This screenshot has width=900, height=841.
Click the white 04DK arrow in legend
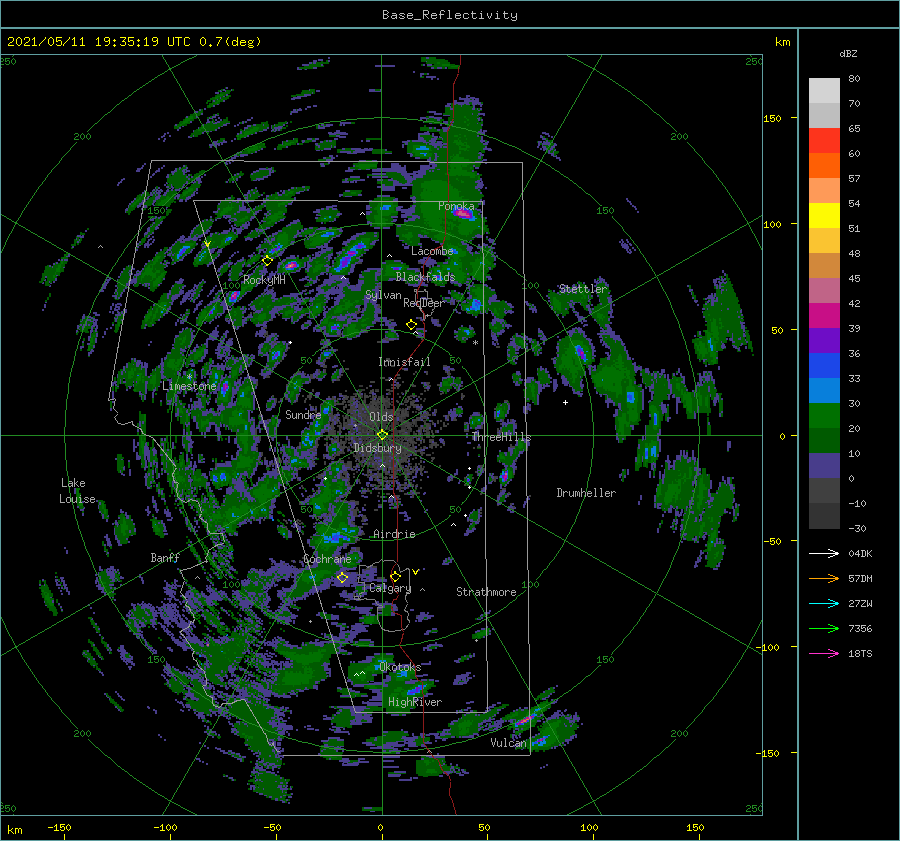tap(824, 553)
